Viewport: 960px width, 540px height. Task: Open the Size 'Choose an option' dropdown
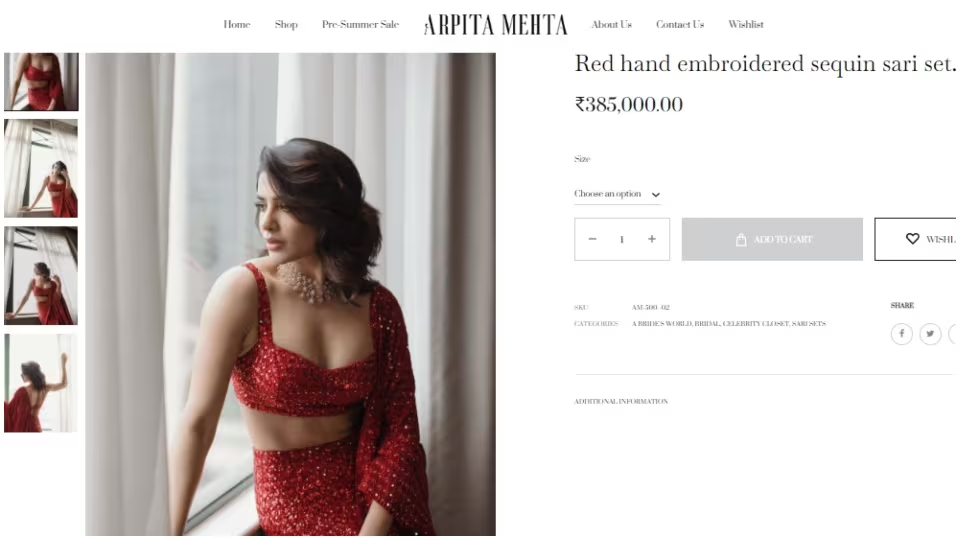click(x=617, y=194)
